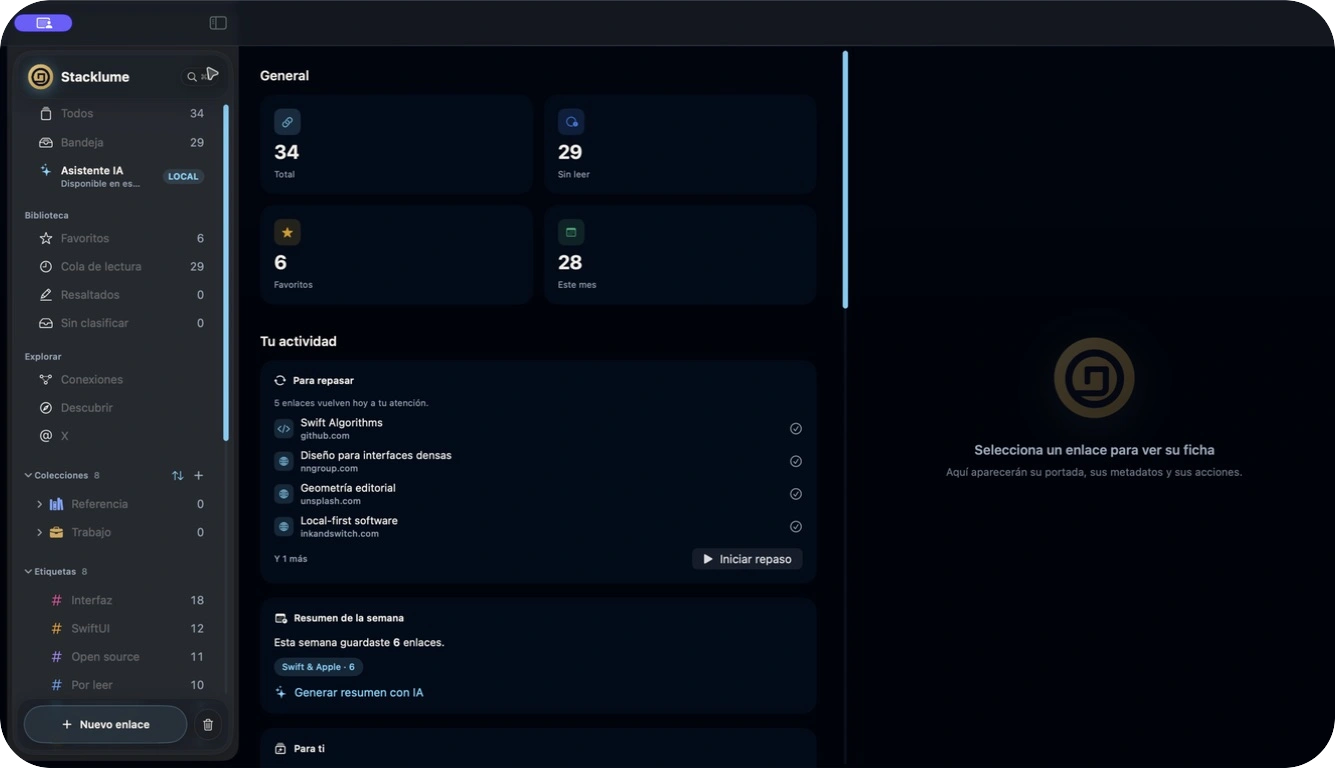Mark Diseño para interfaces densas reviewed

click(x=796, y=461)
